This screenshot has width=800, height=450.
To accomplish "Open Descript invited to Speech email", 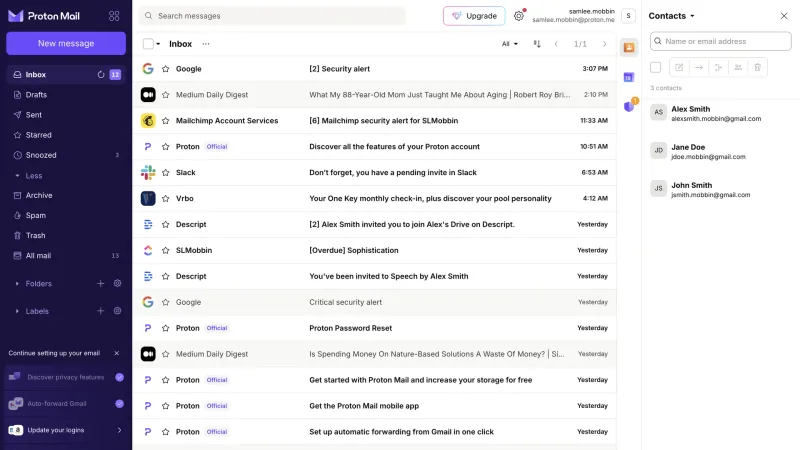I will point(374,276).
